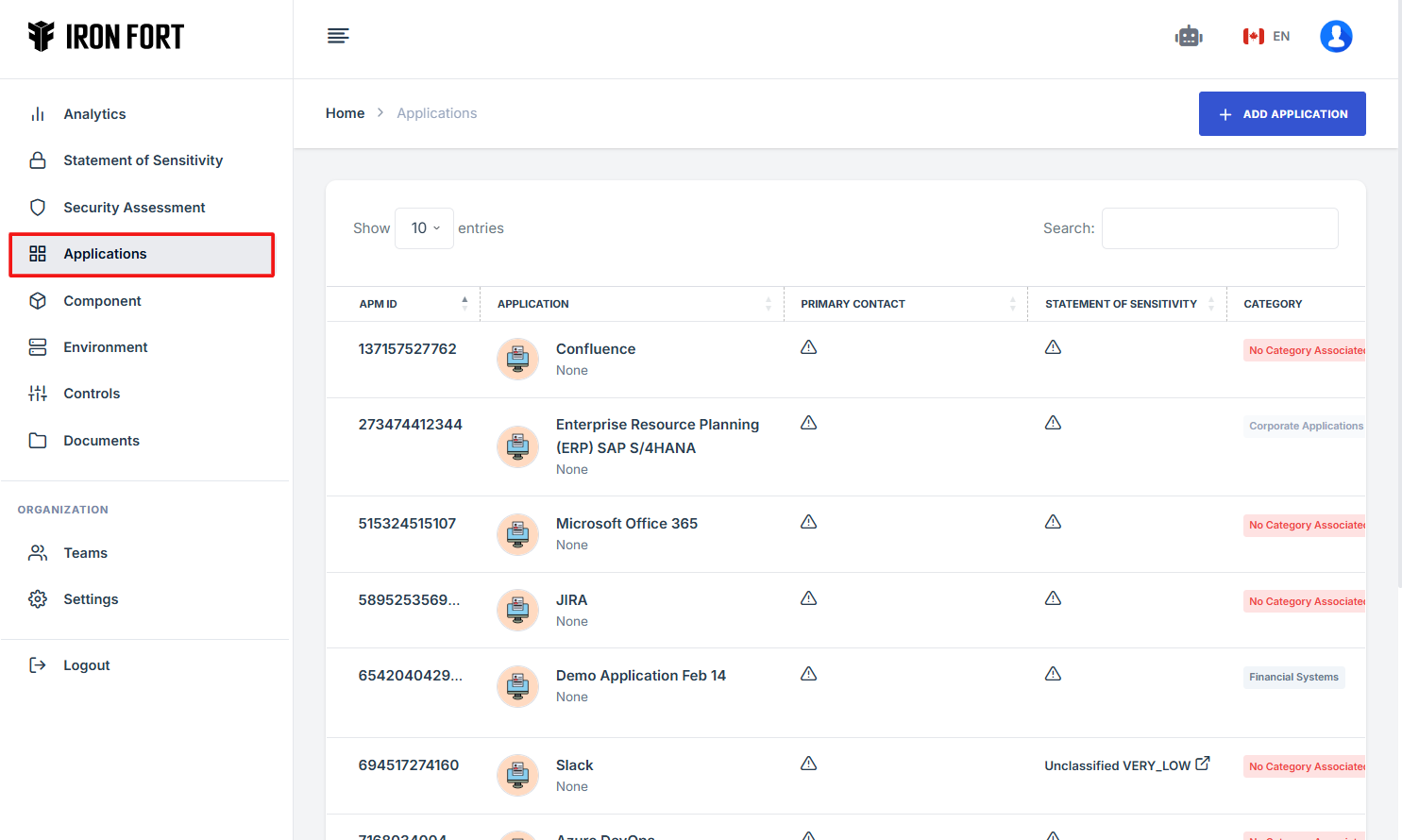1402x840 pixels.
Task: Click Confluence application computer icon
Action: [x=517, y=359]
